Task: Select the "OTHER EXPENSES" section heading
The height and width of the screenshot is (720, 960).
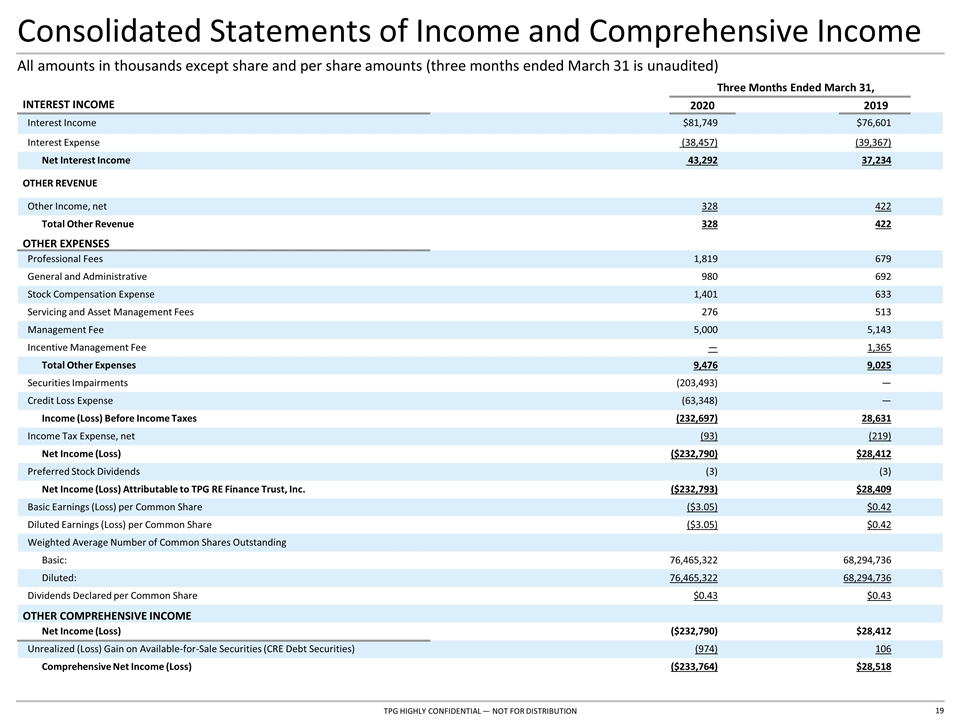Action: 66,243
